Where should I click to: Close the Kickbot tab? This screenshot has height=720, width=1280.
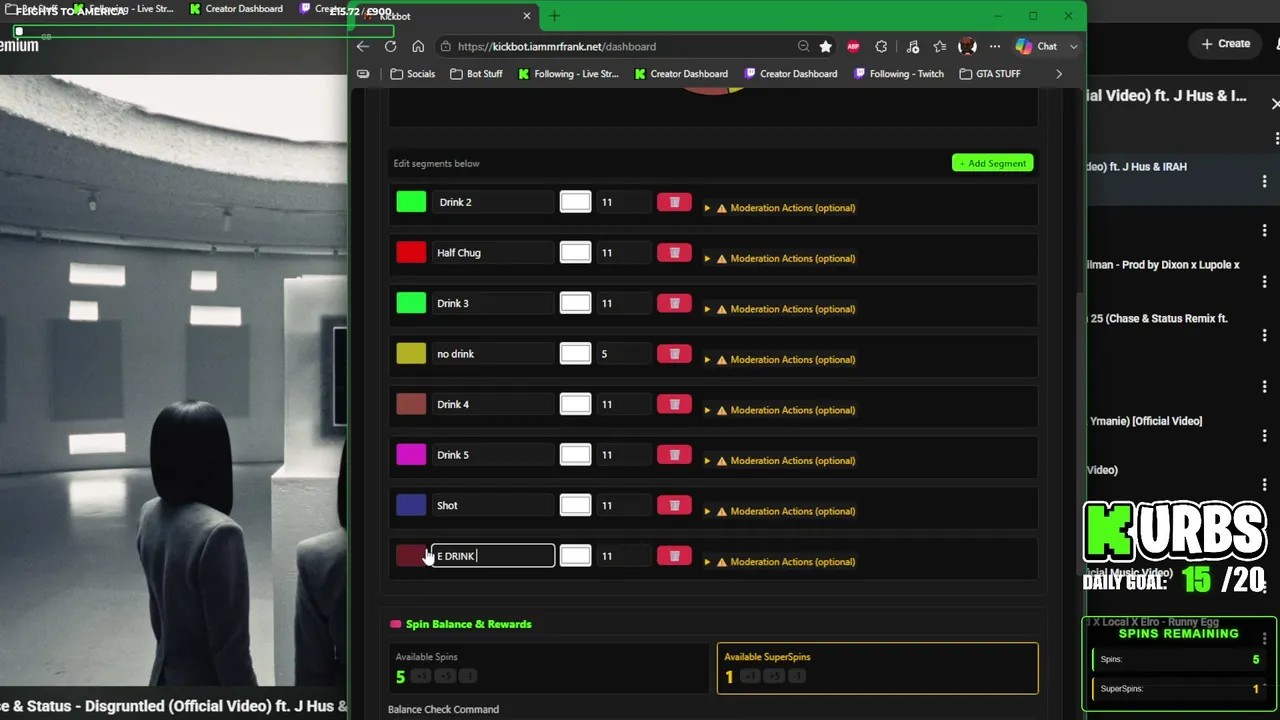tap(528, 16)
